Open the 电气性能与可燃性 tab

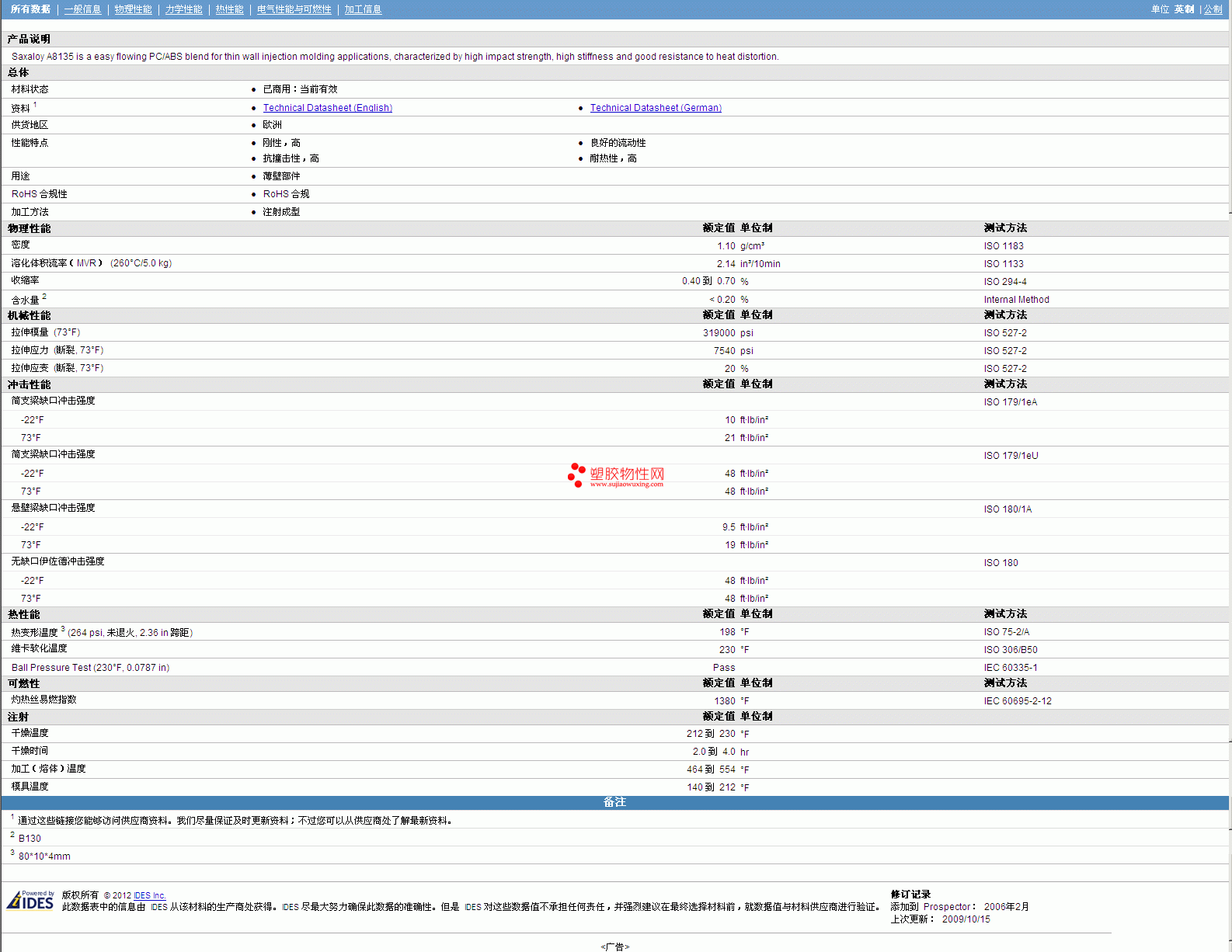(294, 9)
